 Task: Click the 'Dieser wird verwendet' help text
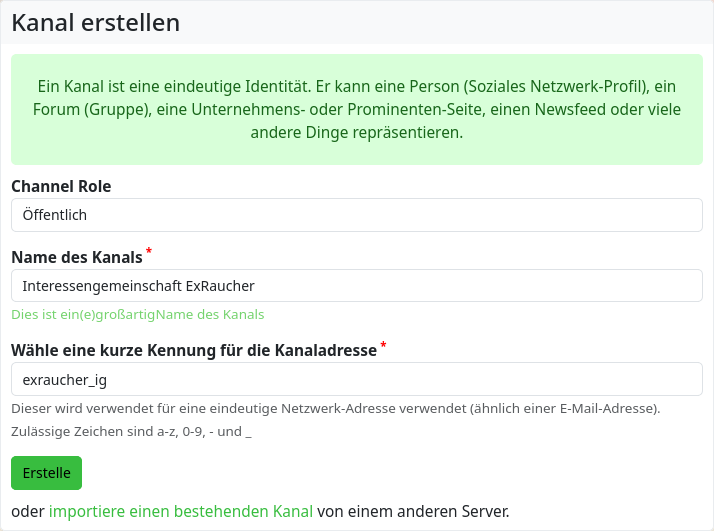[336, 408]
